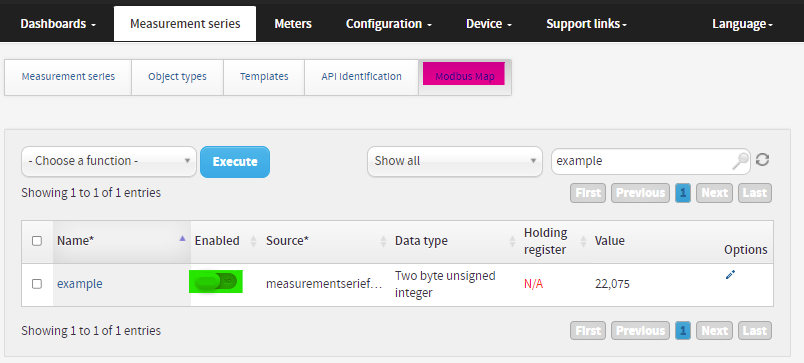Click the top Last pagination button

point(755,193)
